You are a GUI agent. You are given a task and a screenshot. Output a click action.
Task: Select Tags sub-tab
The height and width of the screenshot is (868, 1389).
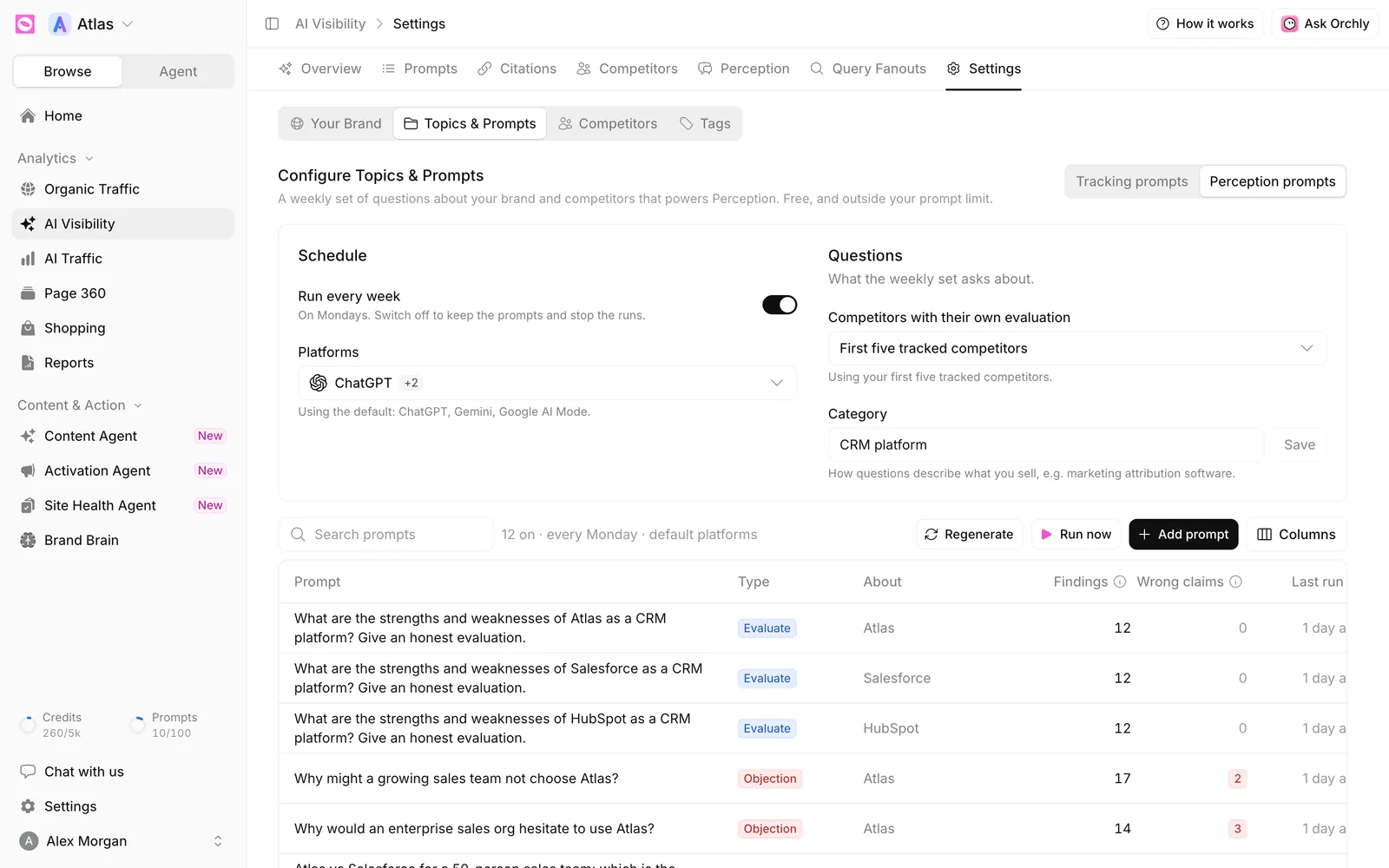(x=705, y=123)
